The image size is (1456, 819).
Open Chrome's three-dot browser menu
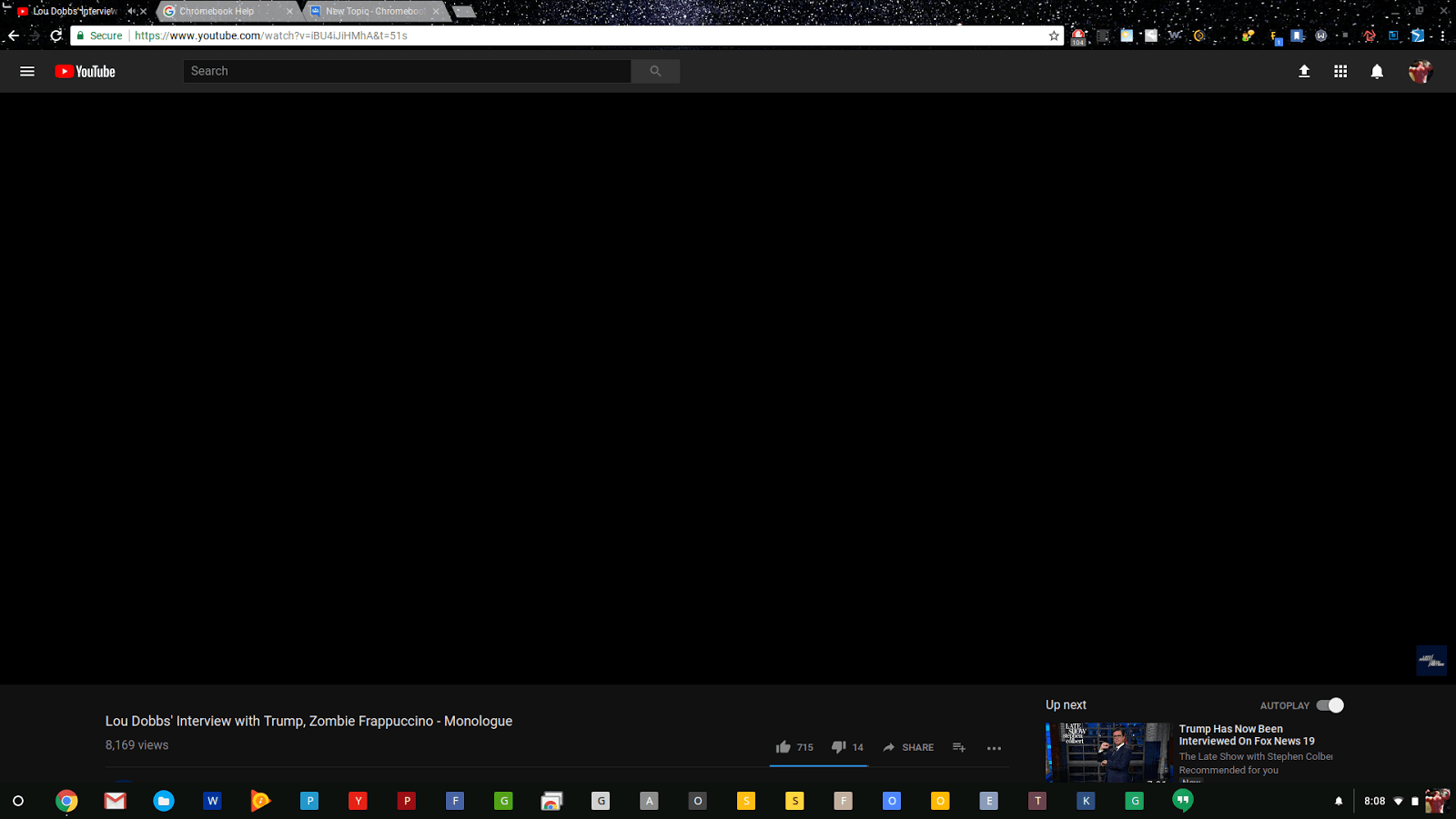[1442, 35]
